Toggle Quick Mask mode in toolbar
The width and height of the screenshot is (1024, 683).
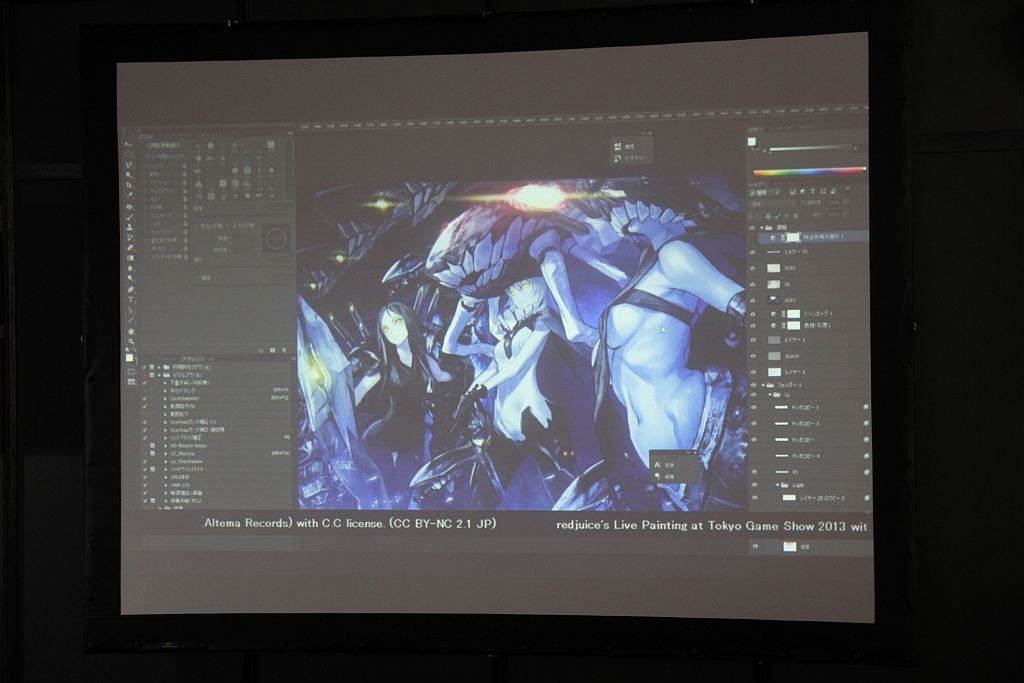click(x=131, y=372)
